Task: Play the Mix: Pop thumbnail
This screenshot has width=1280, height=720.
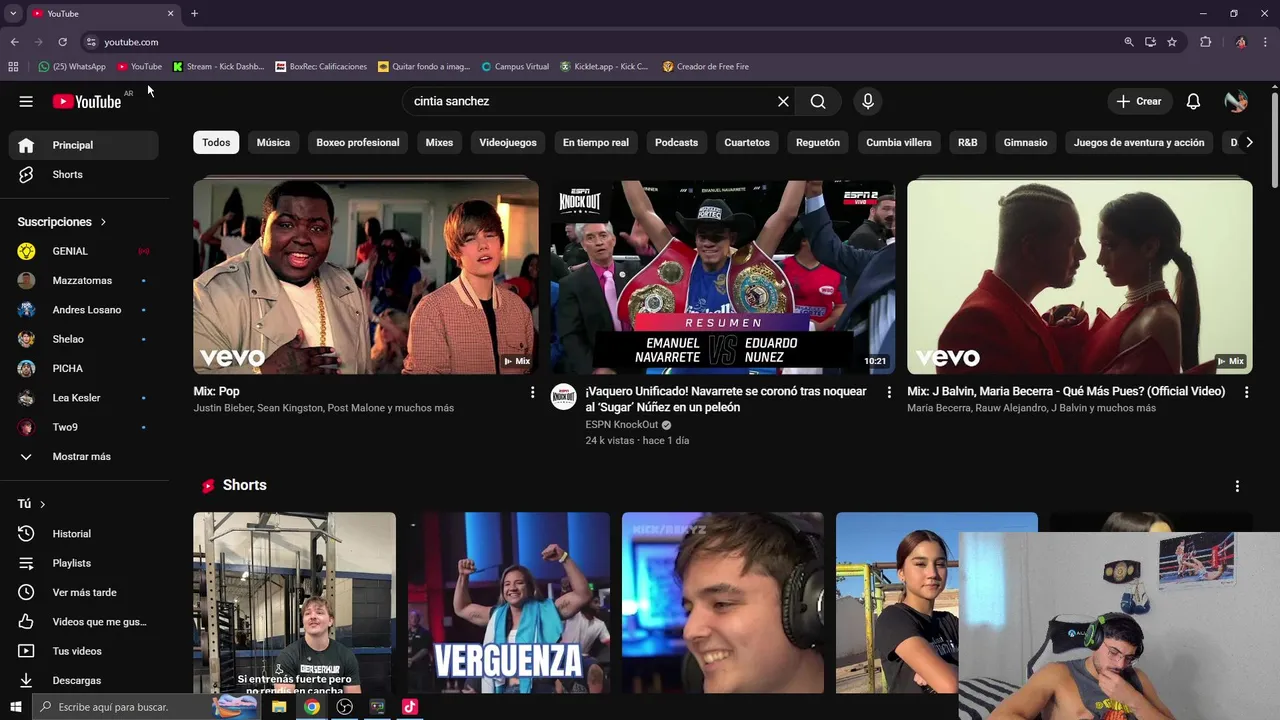Action: pyautogui.click(x=366, y=277)
